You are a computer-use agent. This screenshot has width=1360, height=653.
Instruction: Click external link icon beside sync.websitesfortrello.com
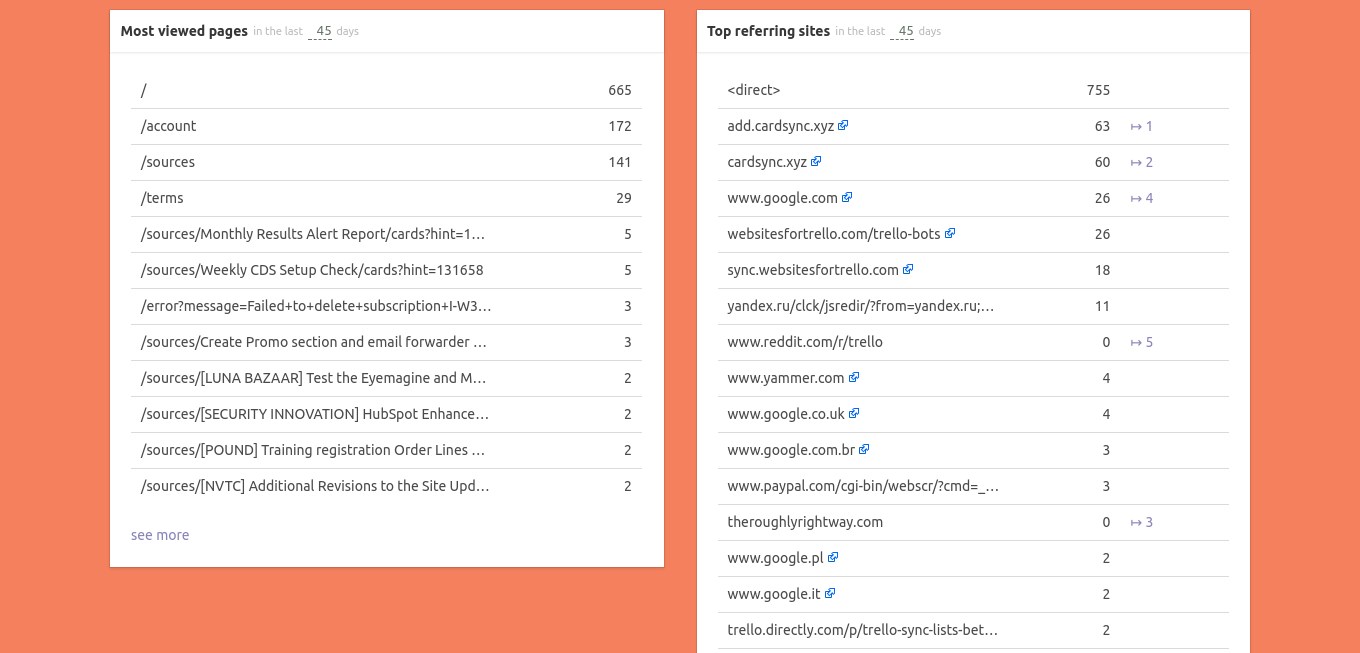909,270
